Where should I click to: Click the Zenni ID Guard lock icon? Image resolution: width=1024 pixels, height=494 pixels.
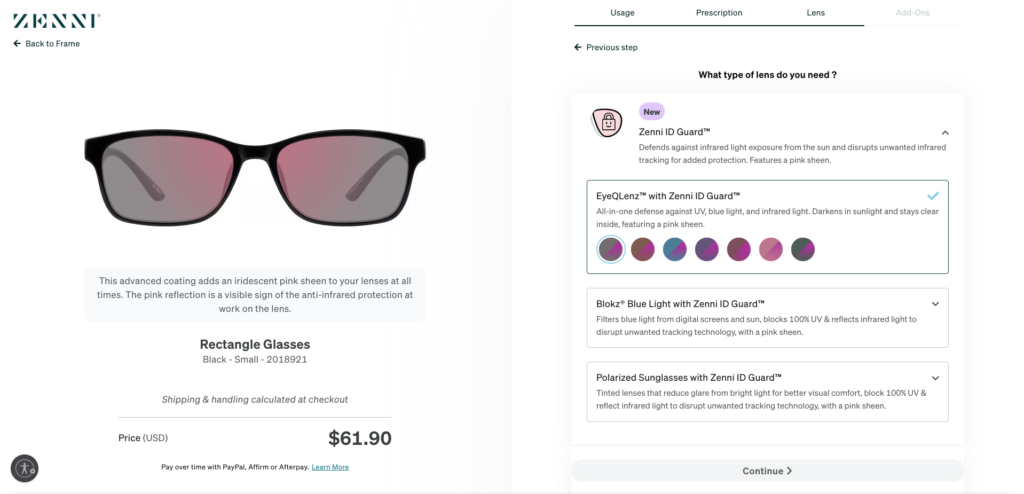pyautogui.click(x=605, y=123)
